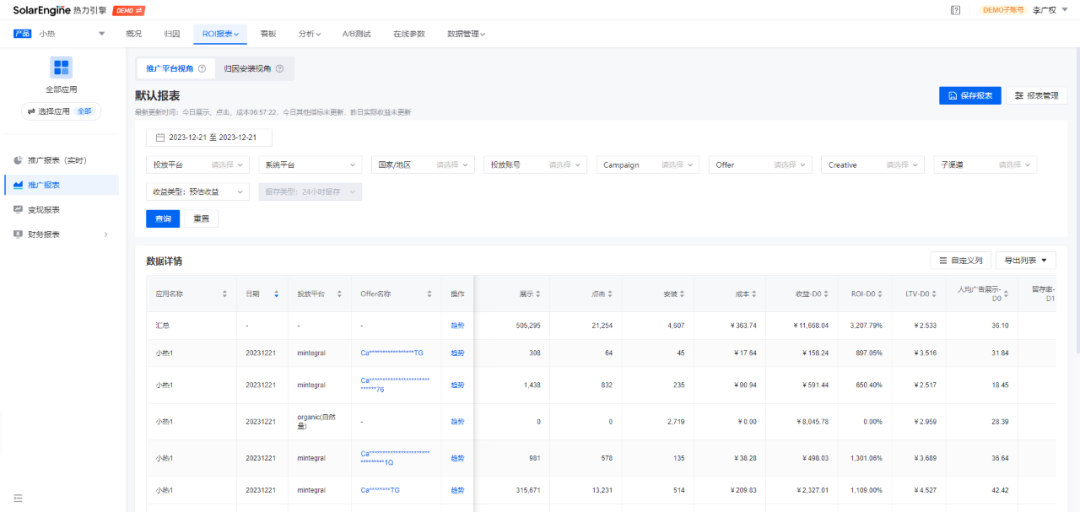Expand the 财务报表 sidebar item
The width and height of the screenshot is (1080, 512).
61,234
